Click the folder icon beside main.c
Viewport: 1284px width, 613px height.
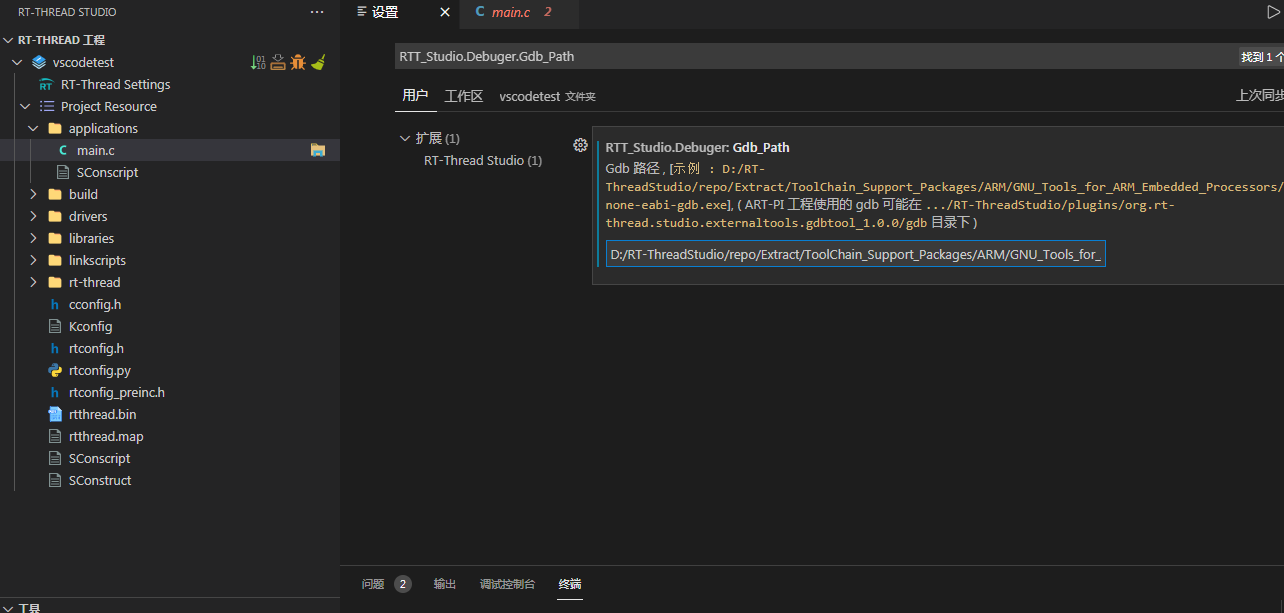click(x=317, y=149)
